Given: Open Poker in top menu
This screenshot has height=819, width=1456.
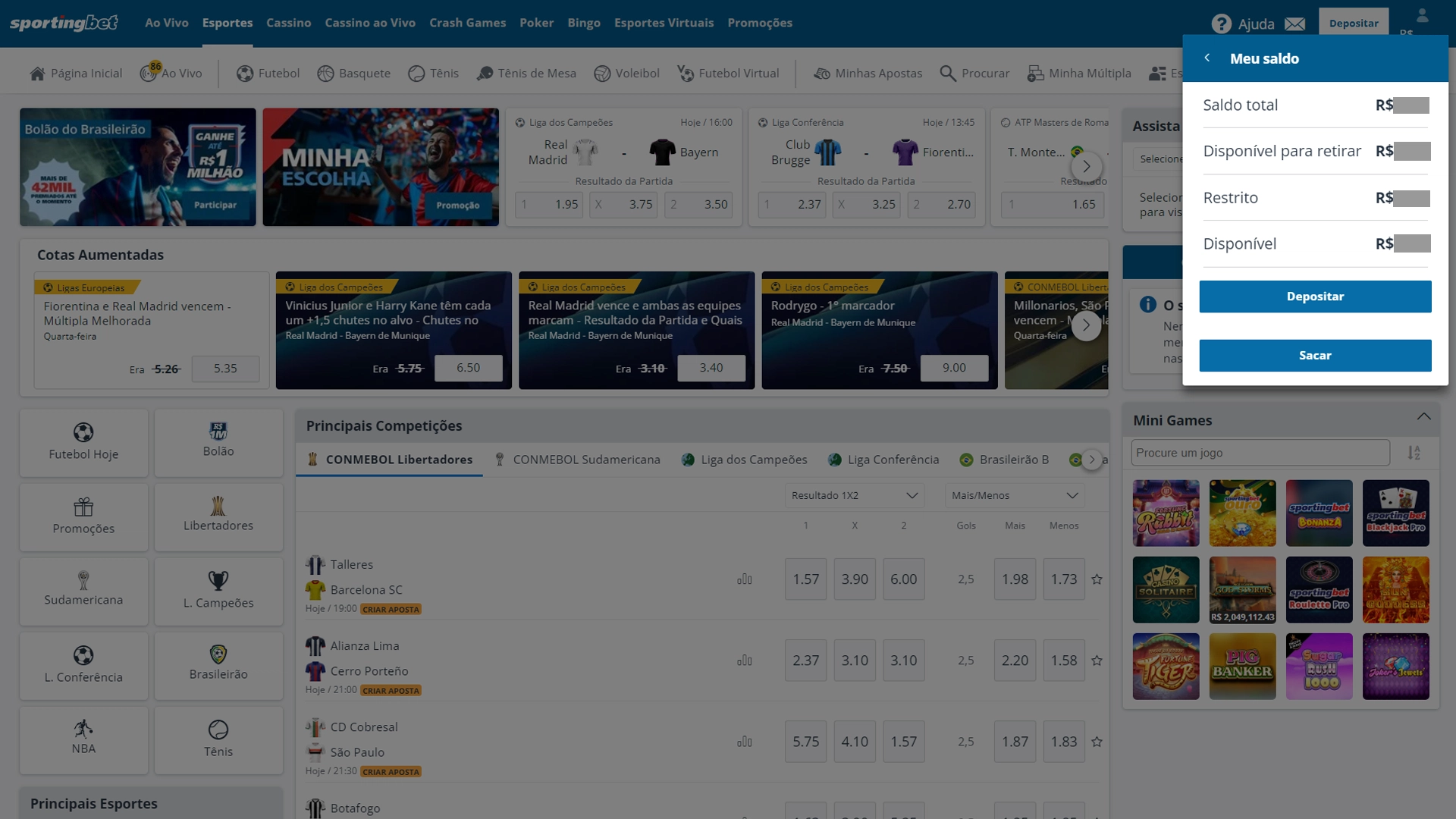Looking at the screenshot, I should tap(536, 23).
